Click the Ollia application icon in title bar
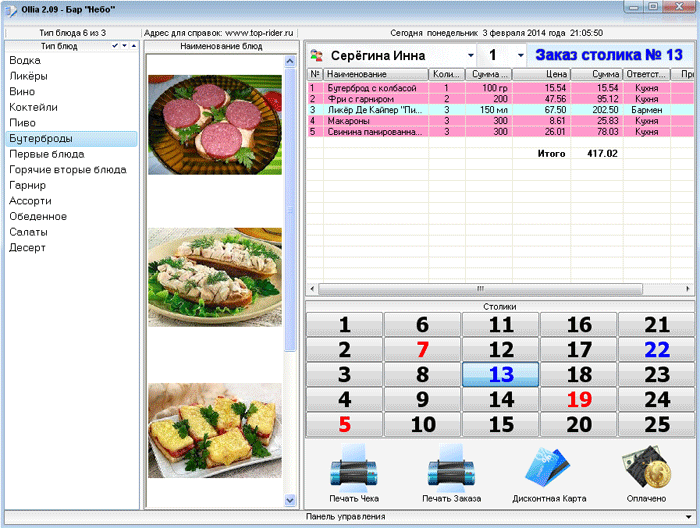The height and width of the screenshot is (528, 700). [x=10, y=11]
